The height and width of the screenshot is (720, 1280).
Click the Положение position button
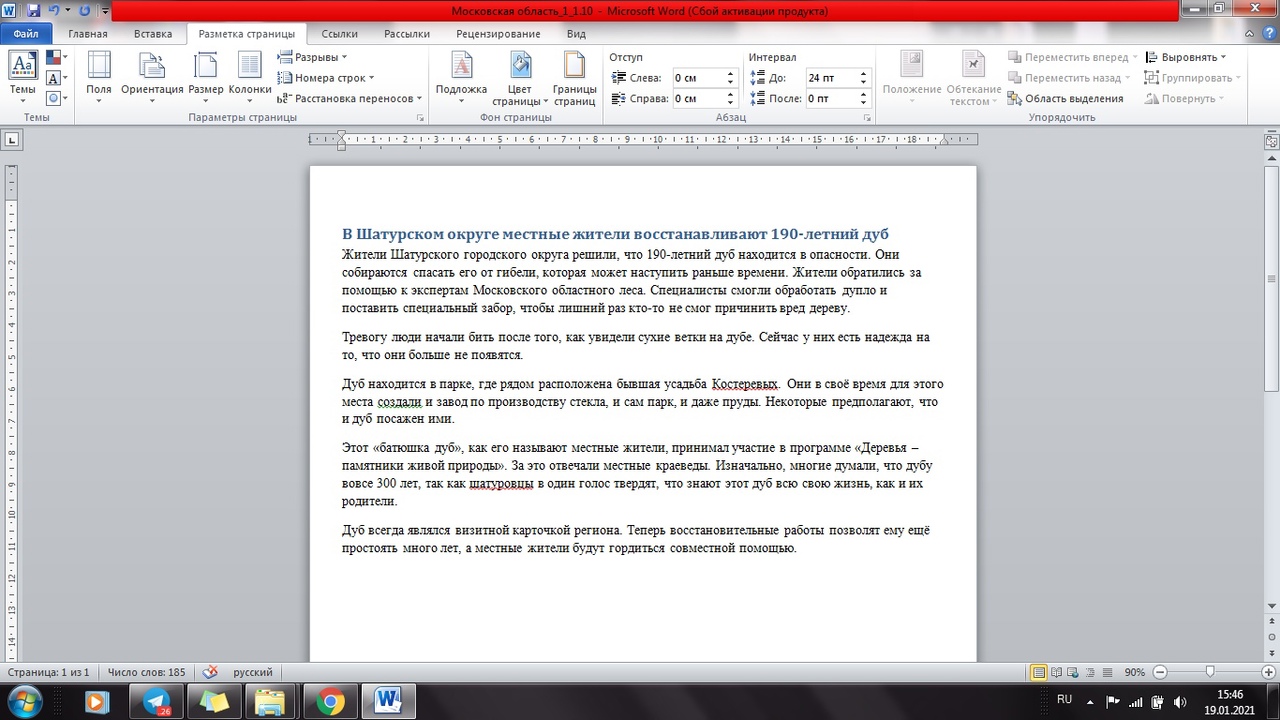pos(911,77)
